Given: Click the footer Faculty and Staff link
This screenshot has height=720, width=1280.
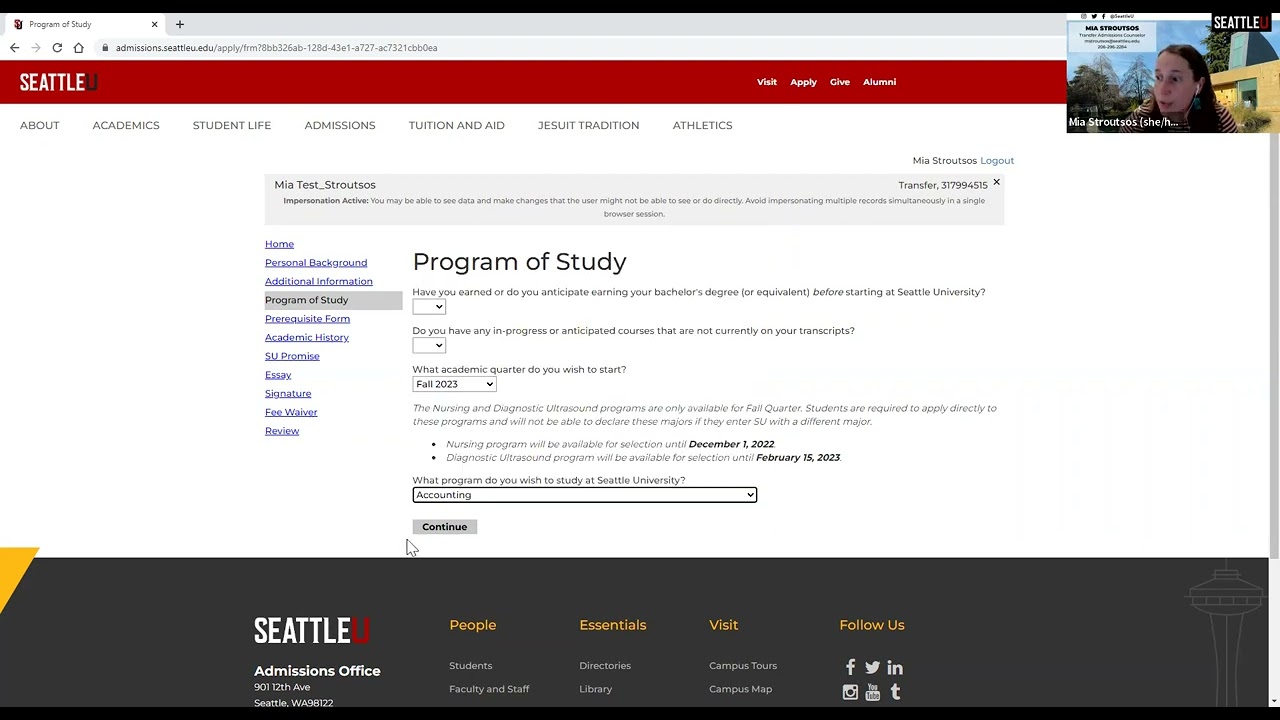Looking at the screenshot, I should (x=489, y=689).
